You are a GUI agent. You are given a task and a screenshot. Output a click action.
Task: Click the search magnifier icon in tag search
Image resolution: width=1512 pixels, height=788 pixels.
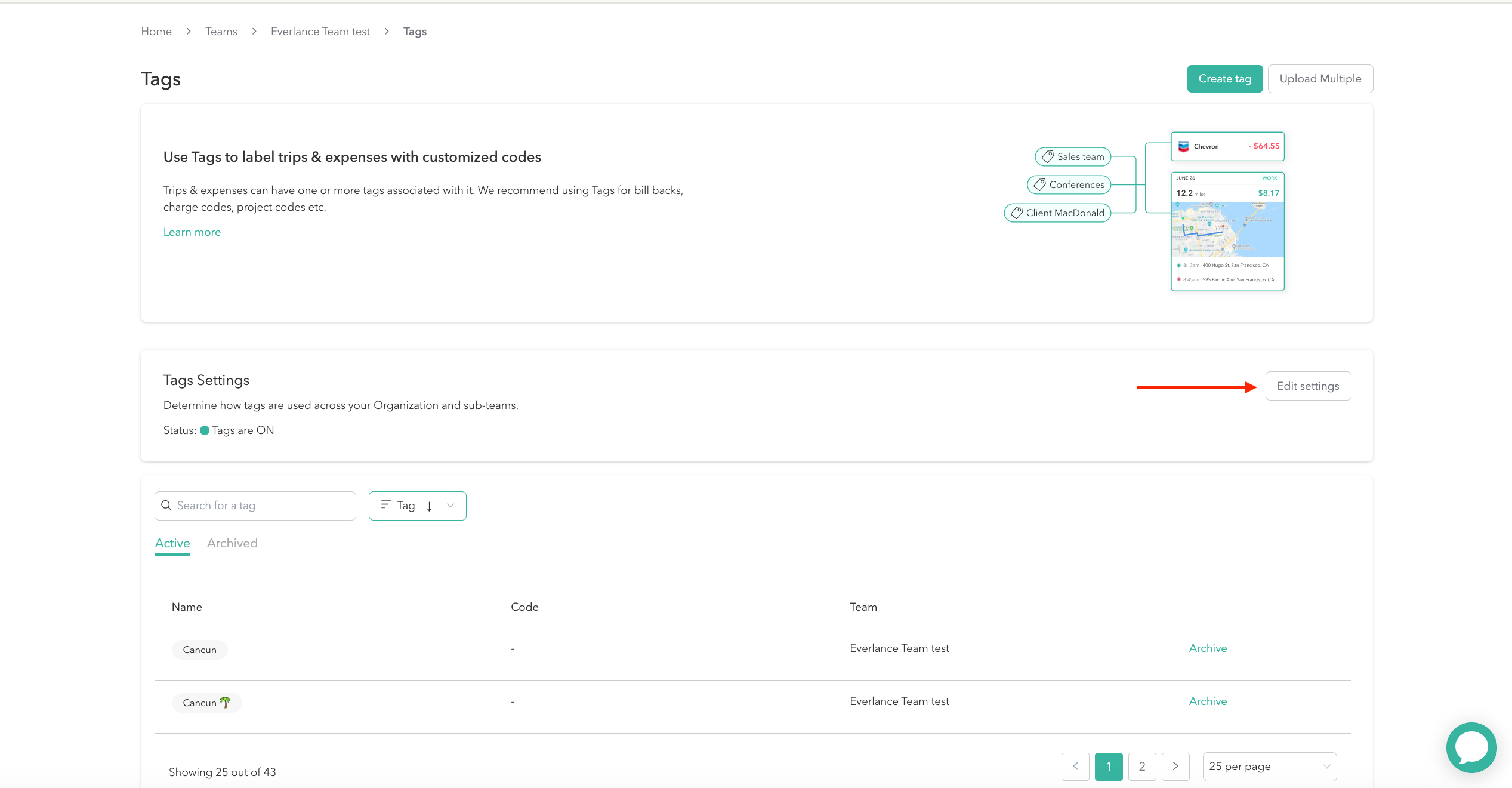tap(166, 505)
